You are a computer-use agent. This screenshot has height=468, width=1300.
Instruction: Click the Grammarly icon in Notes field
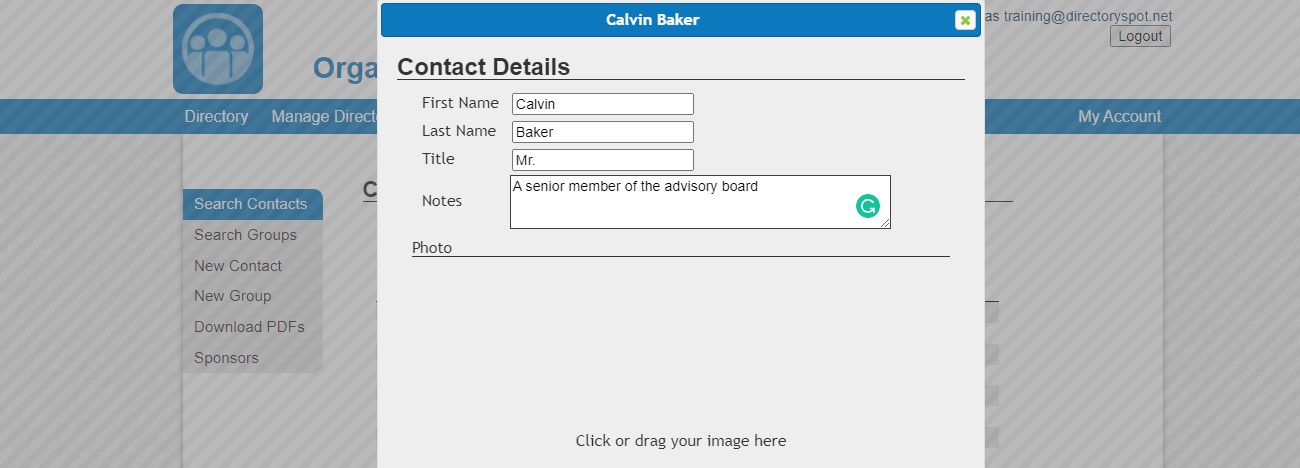(867, 207)
